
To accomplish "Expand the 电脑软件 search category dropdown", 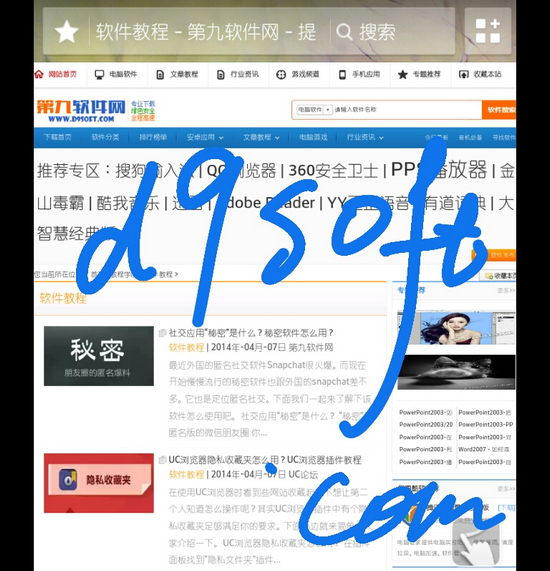I will (315, 109).
